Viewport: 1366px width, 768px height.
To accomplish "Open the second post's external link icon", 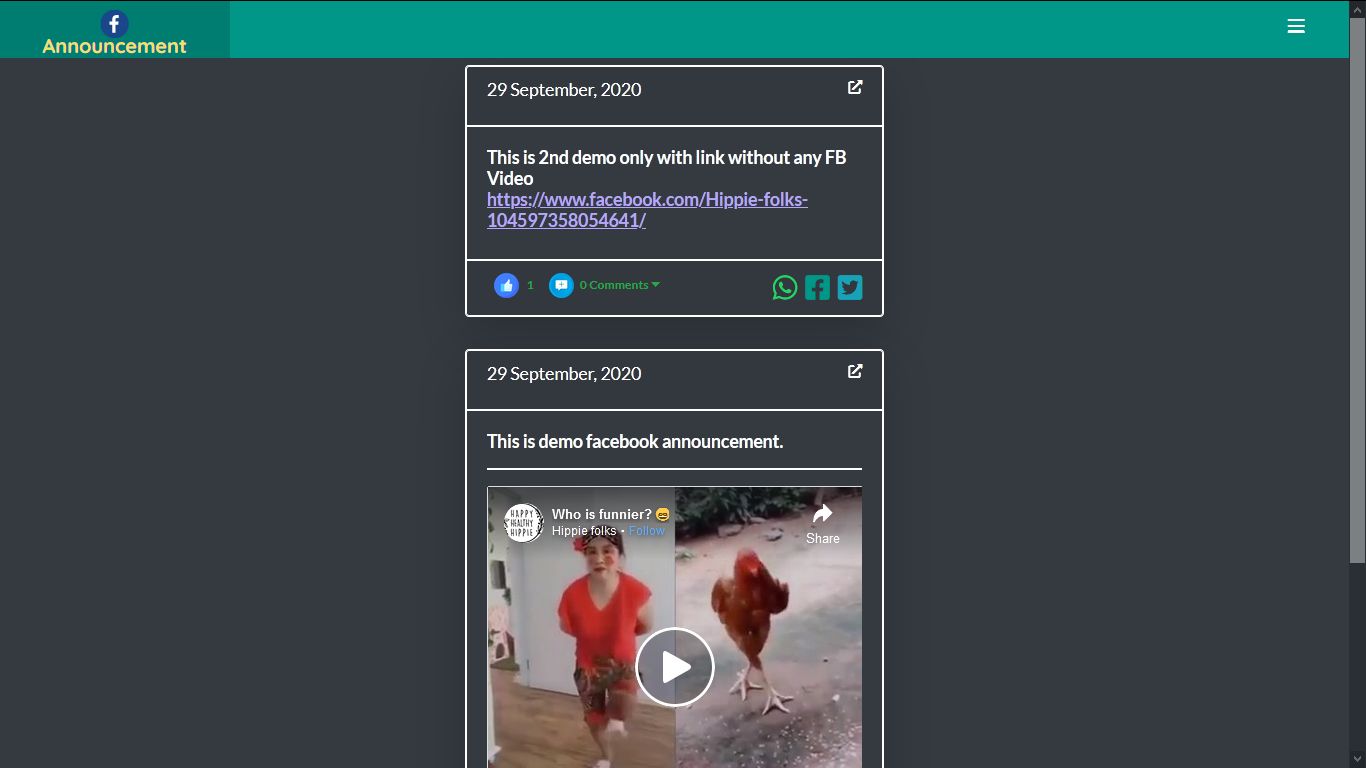I will pyautogui.click(x=855, y=371).
